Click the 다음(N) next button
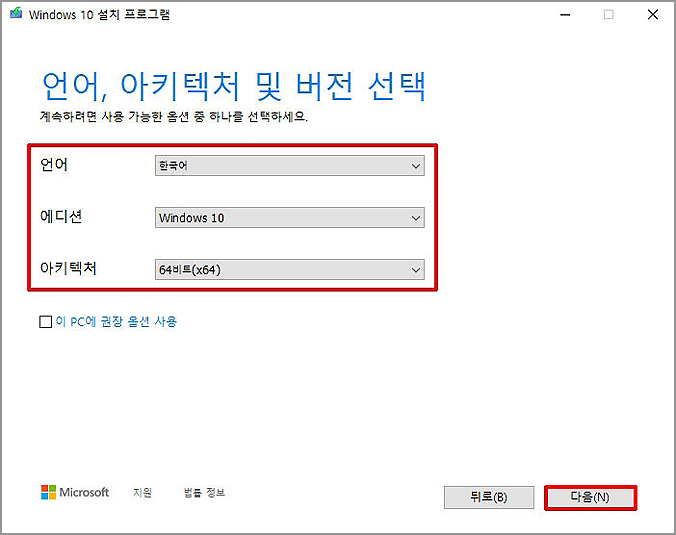 coord(590,497)
